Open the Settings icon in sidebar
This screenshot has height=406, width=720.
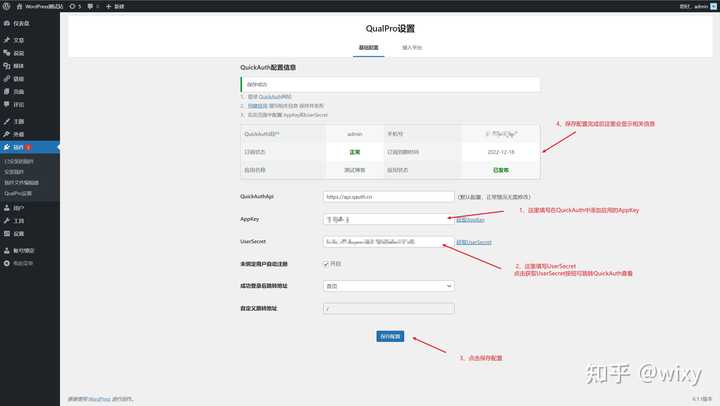tap(7, 234)
